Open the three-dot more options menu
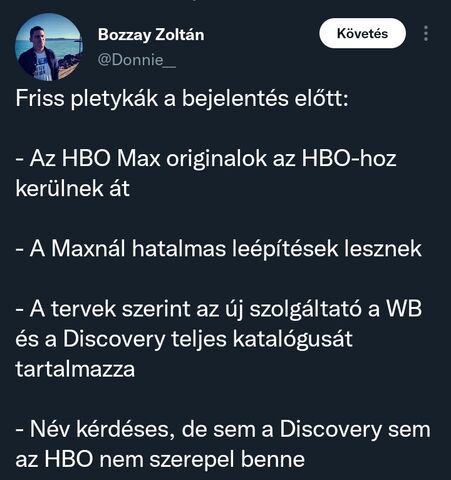Viewport: 451px width, 480px height. (426, 33)
